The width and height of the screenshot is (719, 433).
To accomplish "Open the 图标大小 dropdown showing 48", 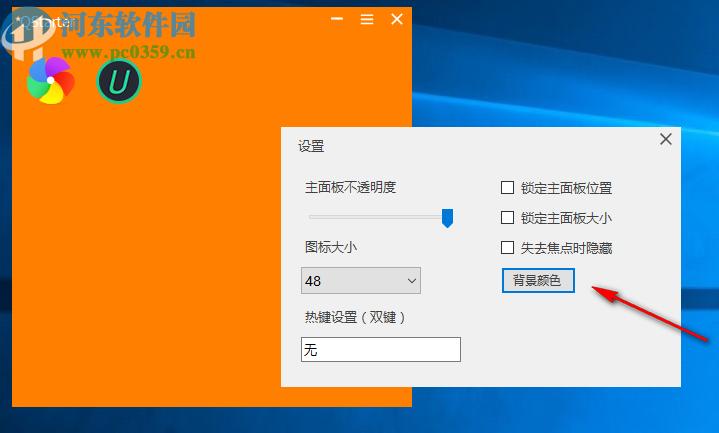I will coord(361,281).
